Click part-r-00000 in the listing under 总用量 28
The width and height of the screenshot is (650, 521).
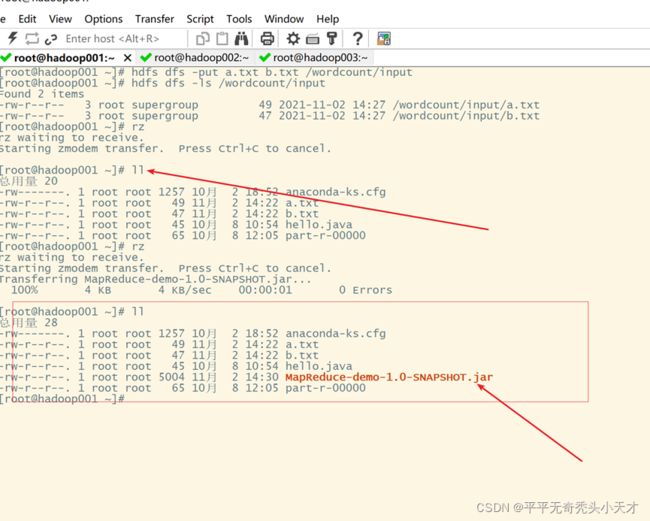325,388
